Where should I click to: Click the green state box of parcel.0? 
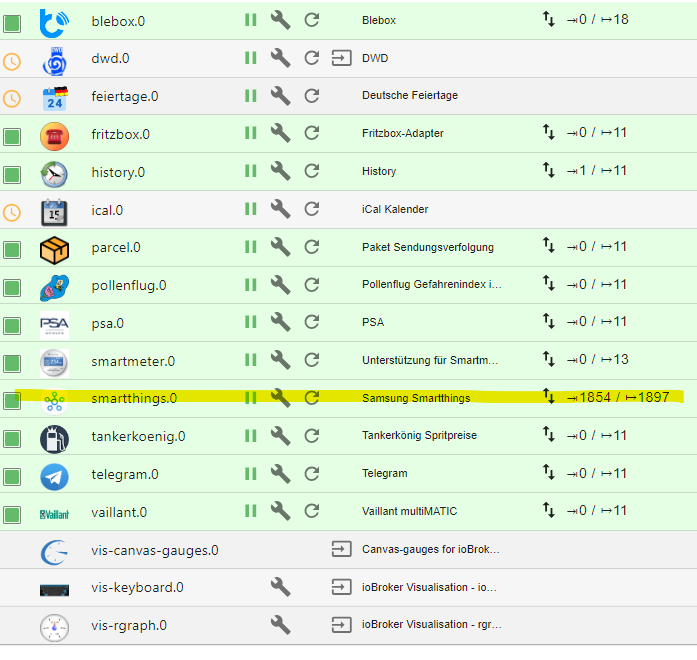point(12,248)
